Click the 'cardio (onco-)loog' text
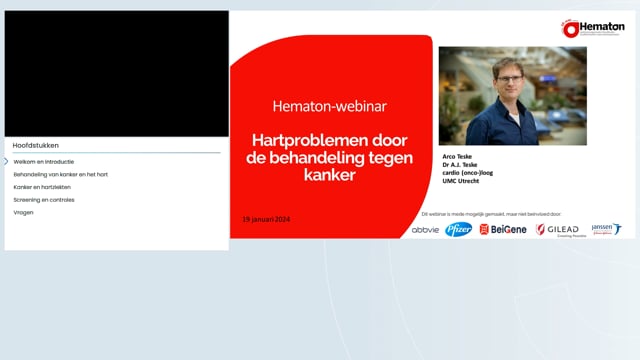The height and width of the screenshot is (360, 640). pyautogui.click(x=468, y=173)
